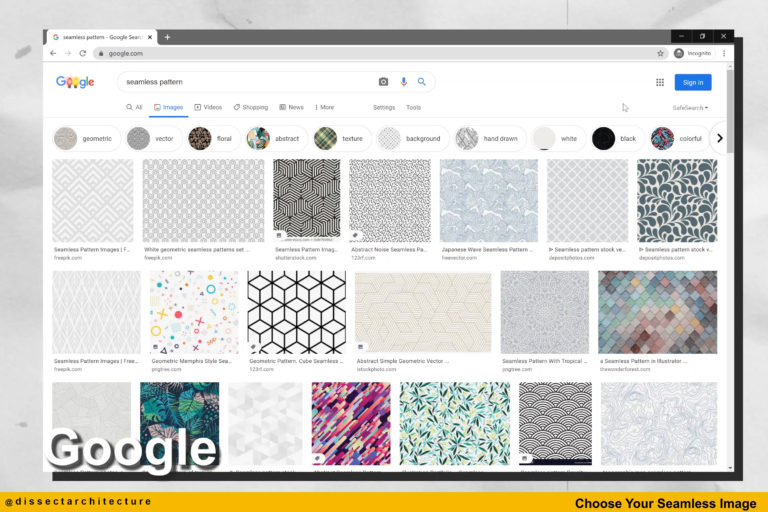Image resolution: width=768 pixels, height=512 pixels.
Task: Open the Tools link
Action: tap(413, 107)
